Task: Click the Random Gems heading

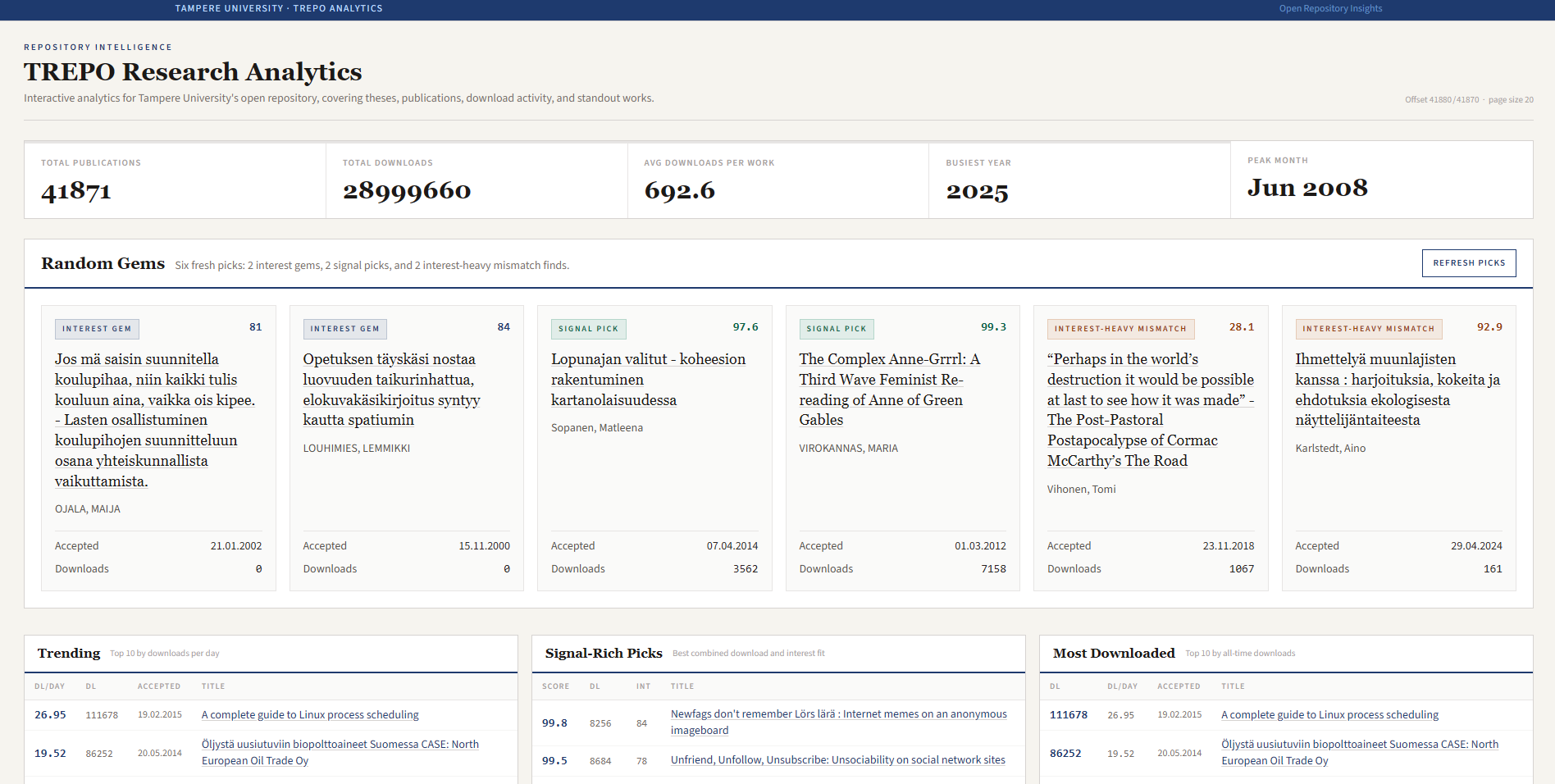Action: click(103, 264)
